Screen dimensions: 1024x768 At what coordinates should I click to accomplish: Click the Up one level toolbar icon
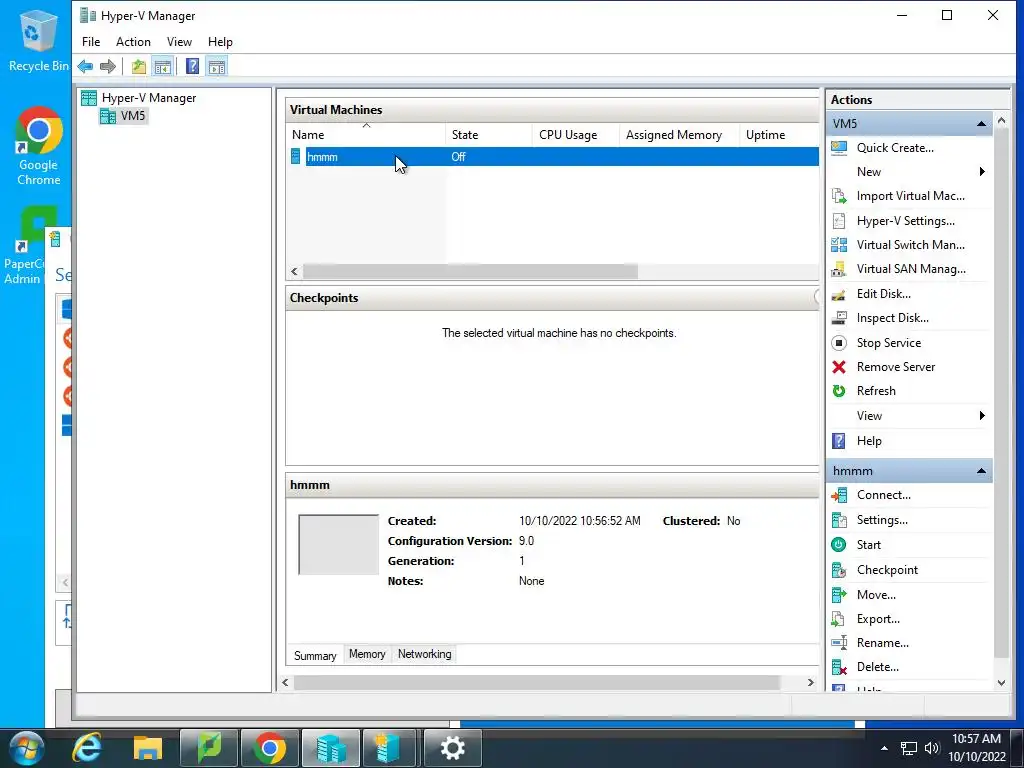point(138,66)
